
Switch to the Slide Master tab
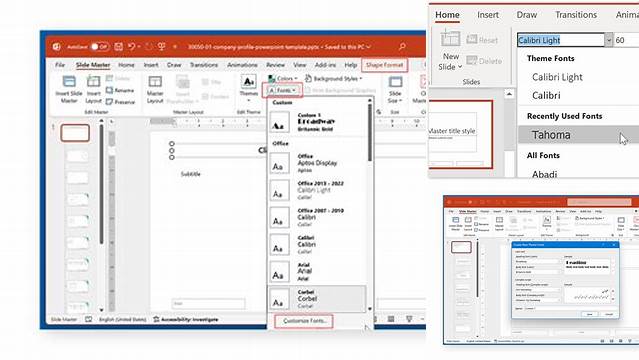pos(93,65)
